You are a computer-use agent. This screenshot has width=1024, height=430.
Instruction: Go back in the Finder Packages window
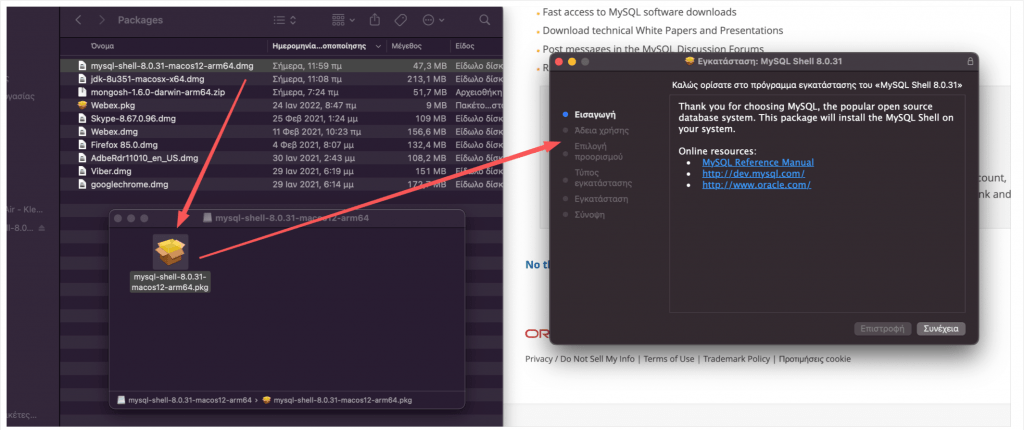tap(78, 20)
